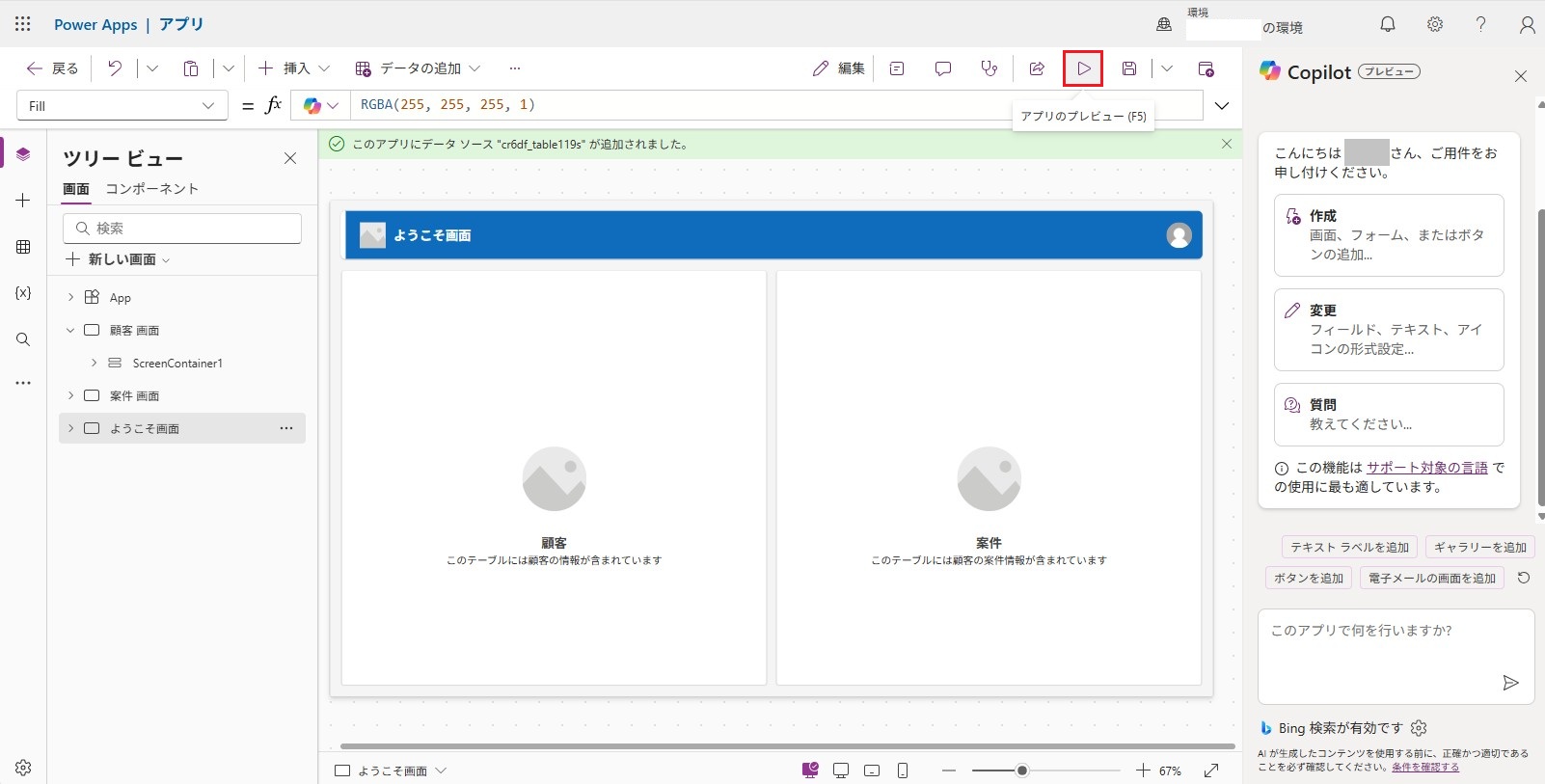Open the data table icon in left sidebar

pyautogui.click(x=23, y=247)
